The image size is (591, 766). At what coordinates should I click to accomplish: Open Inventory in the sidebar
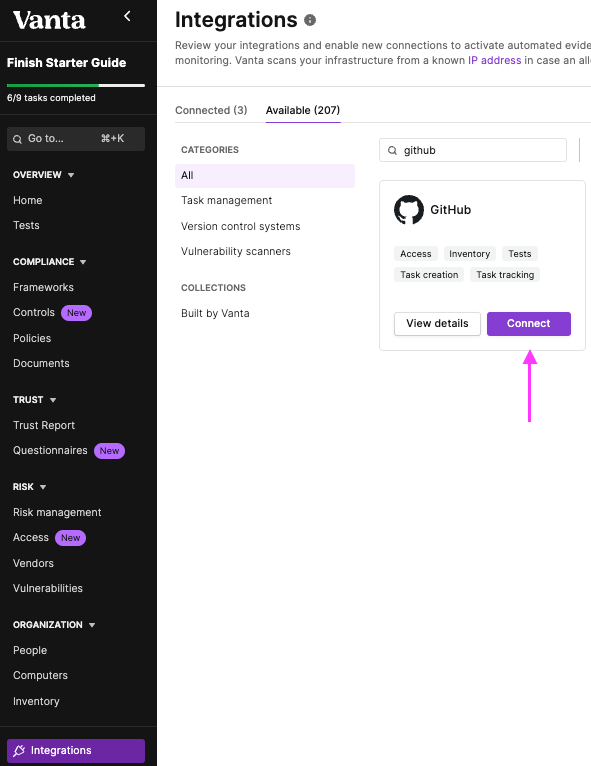(x=36, y=701)
